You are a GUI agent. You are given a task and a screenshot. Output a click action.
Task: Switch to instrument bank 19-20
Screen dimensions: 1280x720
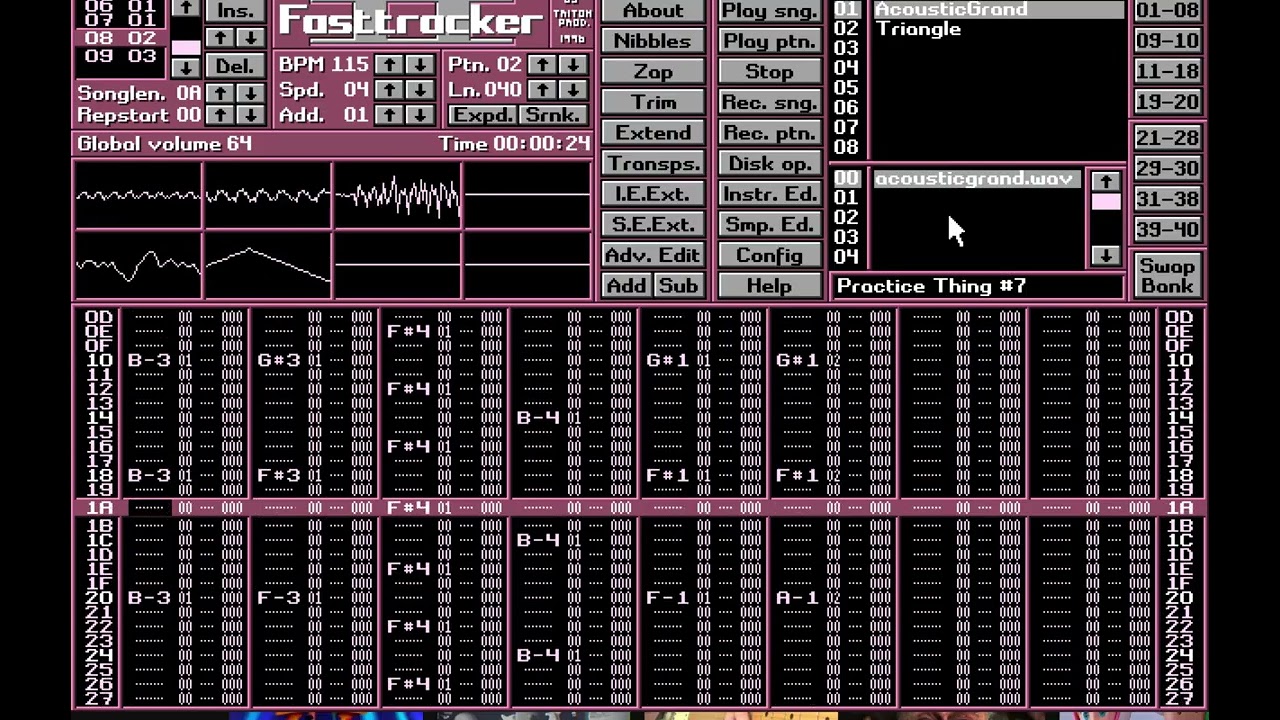pos(1167,102)
